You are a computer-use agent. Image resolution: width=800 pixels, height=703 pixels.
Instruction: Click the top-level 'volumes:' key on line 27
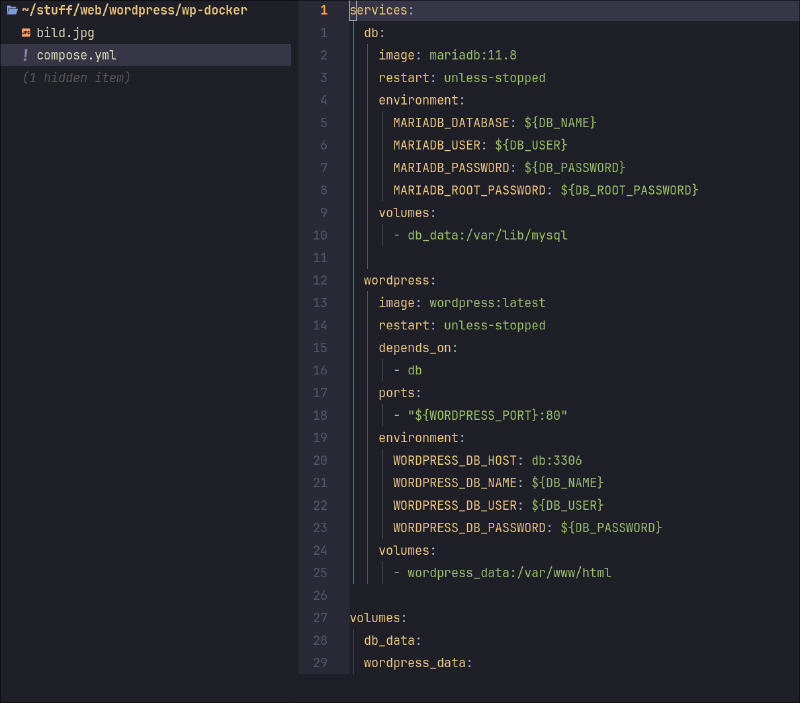[x=378, y=618]
